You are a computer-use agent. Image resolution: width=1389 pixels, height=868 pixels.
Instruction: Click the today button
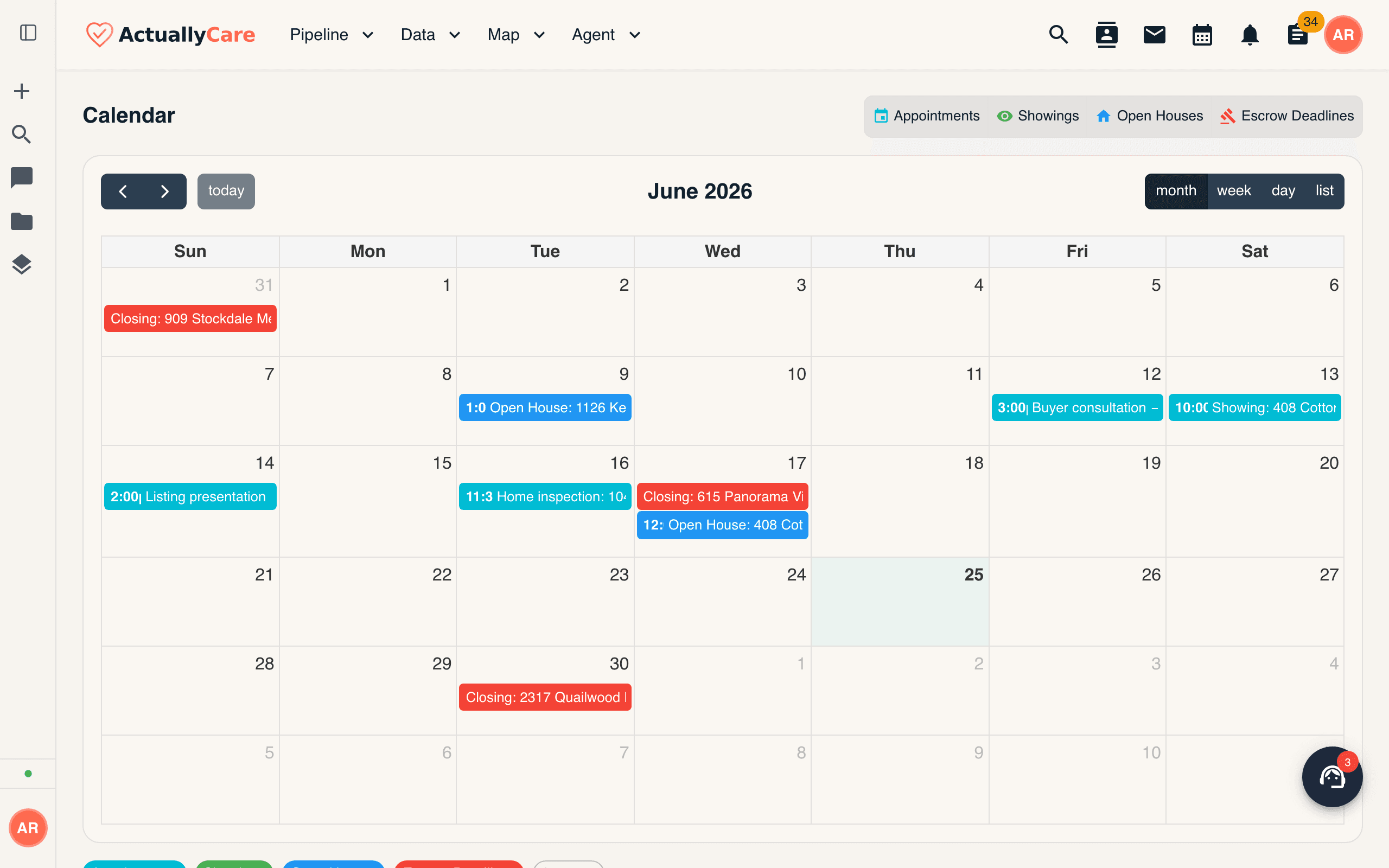[226, 191]
